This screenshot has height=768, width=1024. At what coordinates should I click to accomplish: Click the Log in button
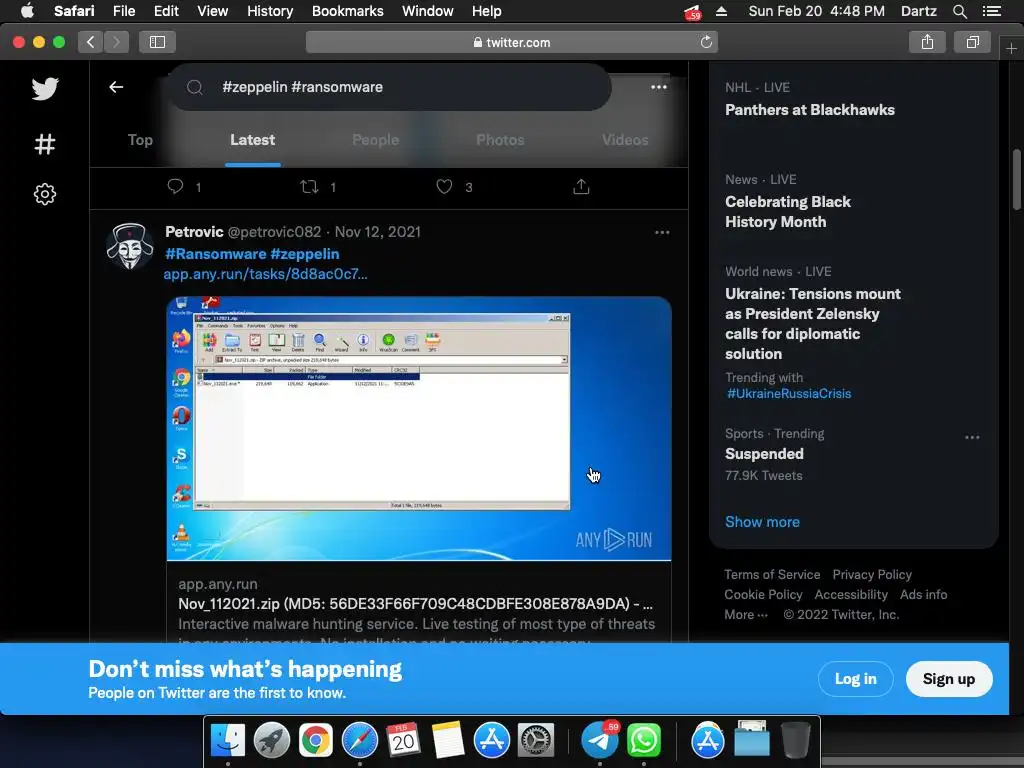856,679
